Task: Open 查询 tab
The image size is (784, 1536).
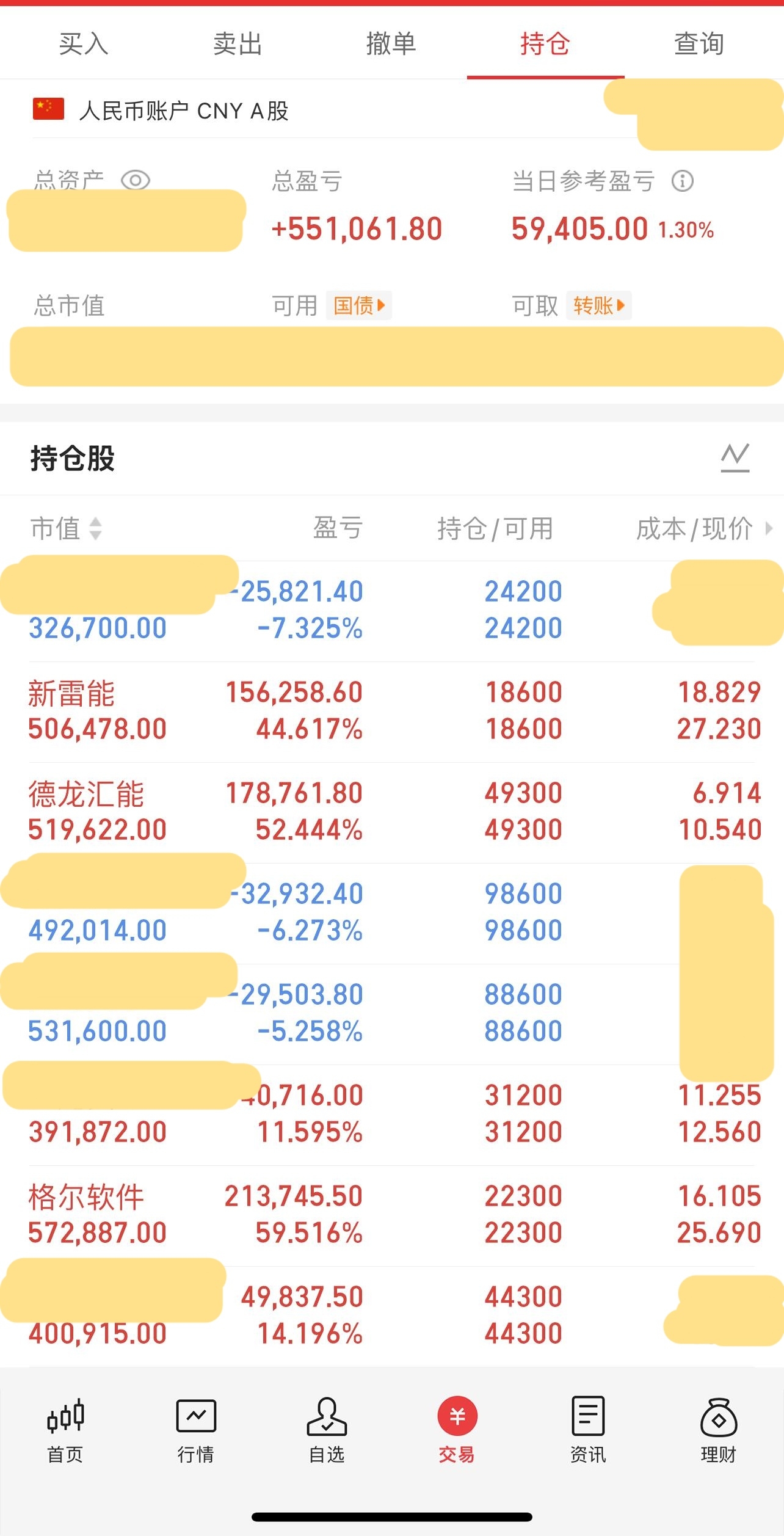Action: [699, 44]
